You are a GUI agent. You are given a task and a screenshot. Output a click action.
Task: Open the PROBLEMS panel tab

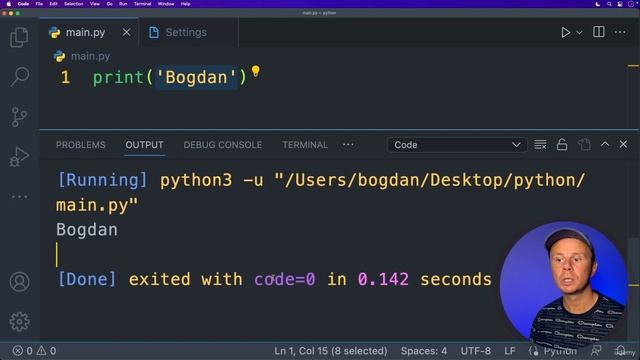[81, 145]
